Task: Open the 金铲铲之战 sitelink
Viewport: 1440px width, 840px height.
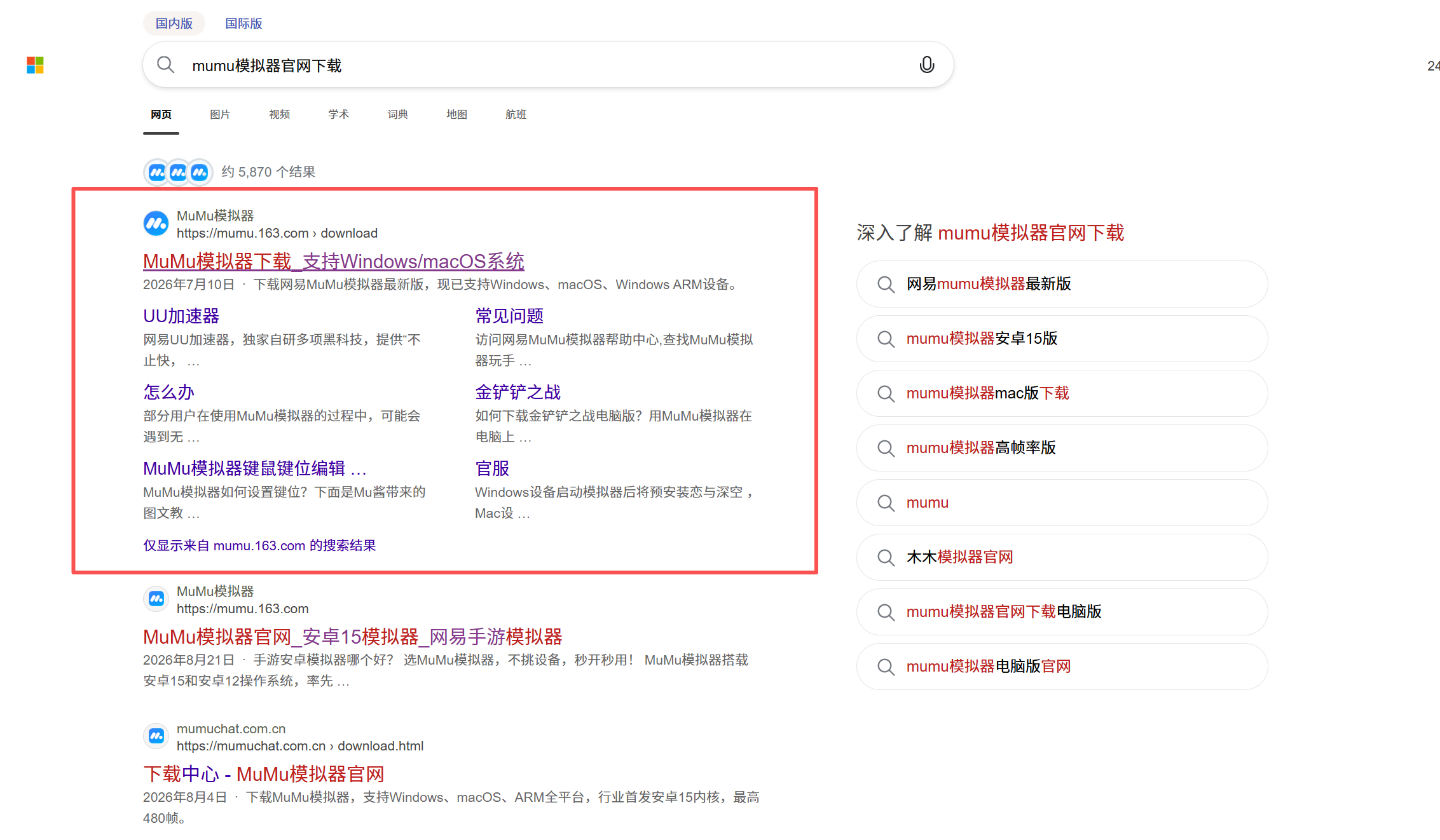Action: [518, 392]
